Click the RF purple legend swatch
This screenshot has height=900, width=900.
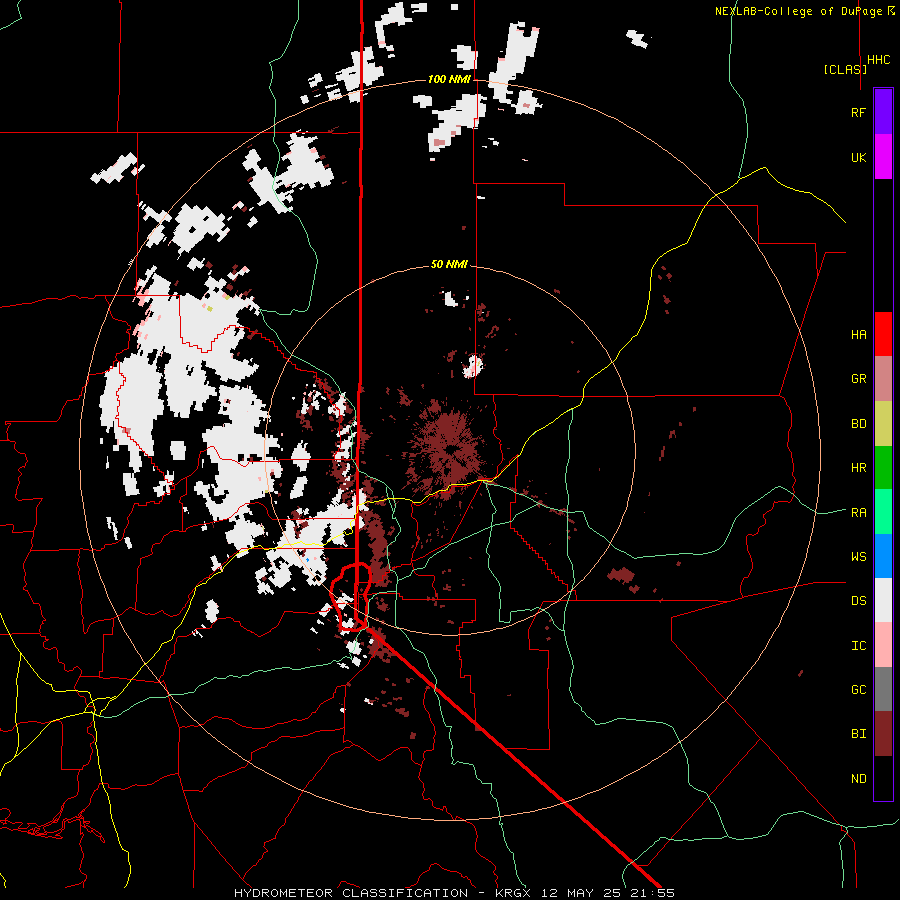click(883, 112)
